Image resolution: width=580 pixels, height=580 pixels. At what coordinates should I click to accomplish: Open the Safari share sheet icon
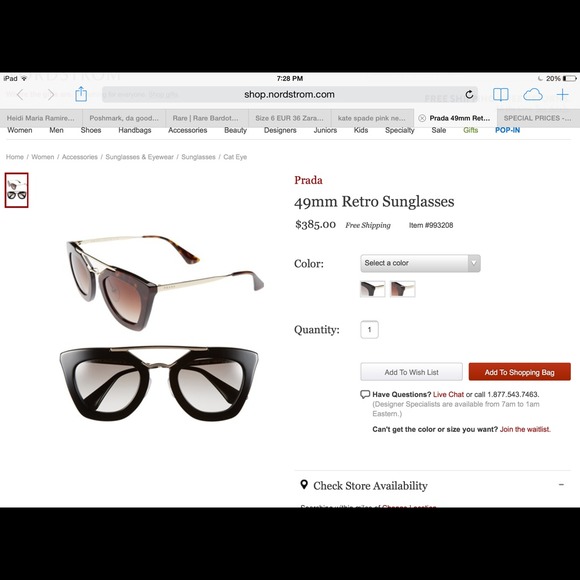point(81,94)
